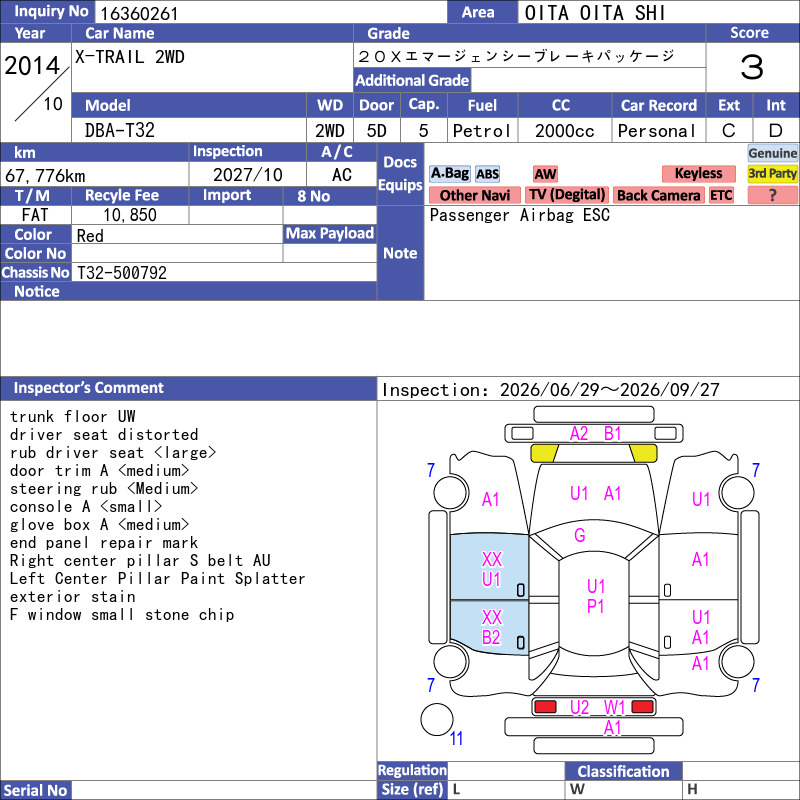Click note text Passenger Airbag ESC
The image size is (800, 800).
click(x=519, y=215)
